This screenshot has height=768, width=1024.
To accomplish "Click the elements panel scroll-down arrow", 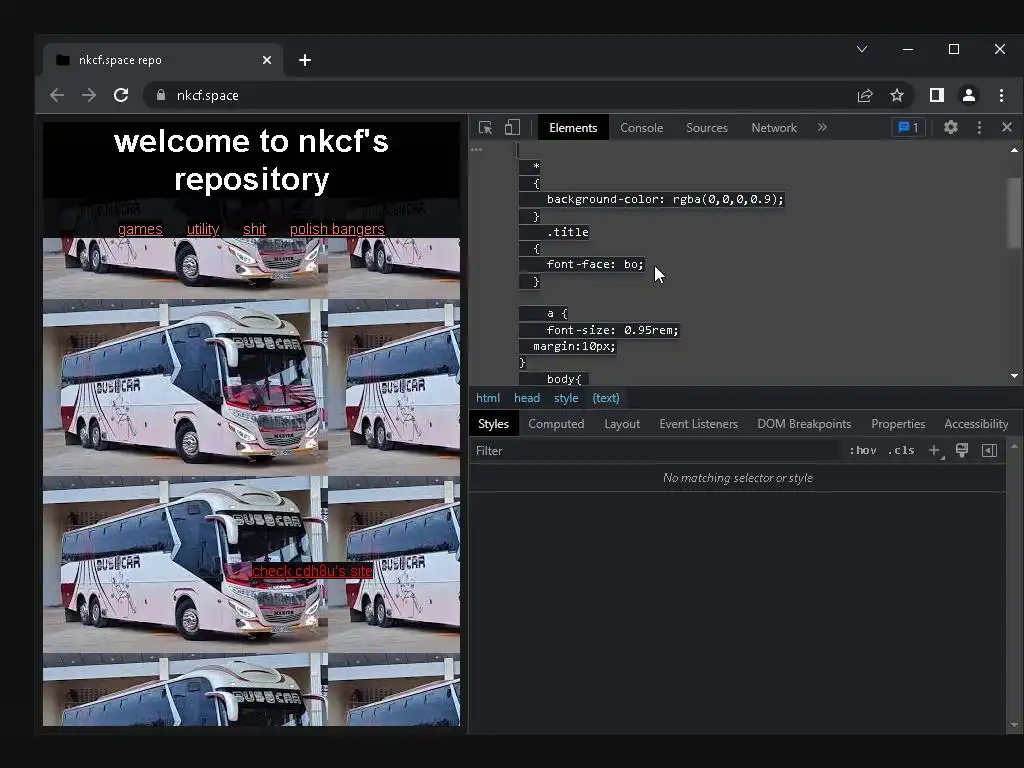I will coord(1014,376).
